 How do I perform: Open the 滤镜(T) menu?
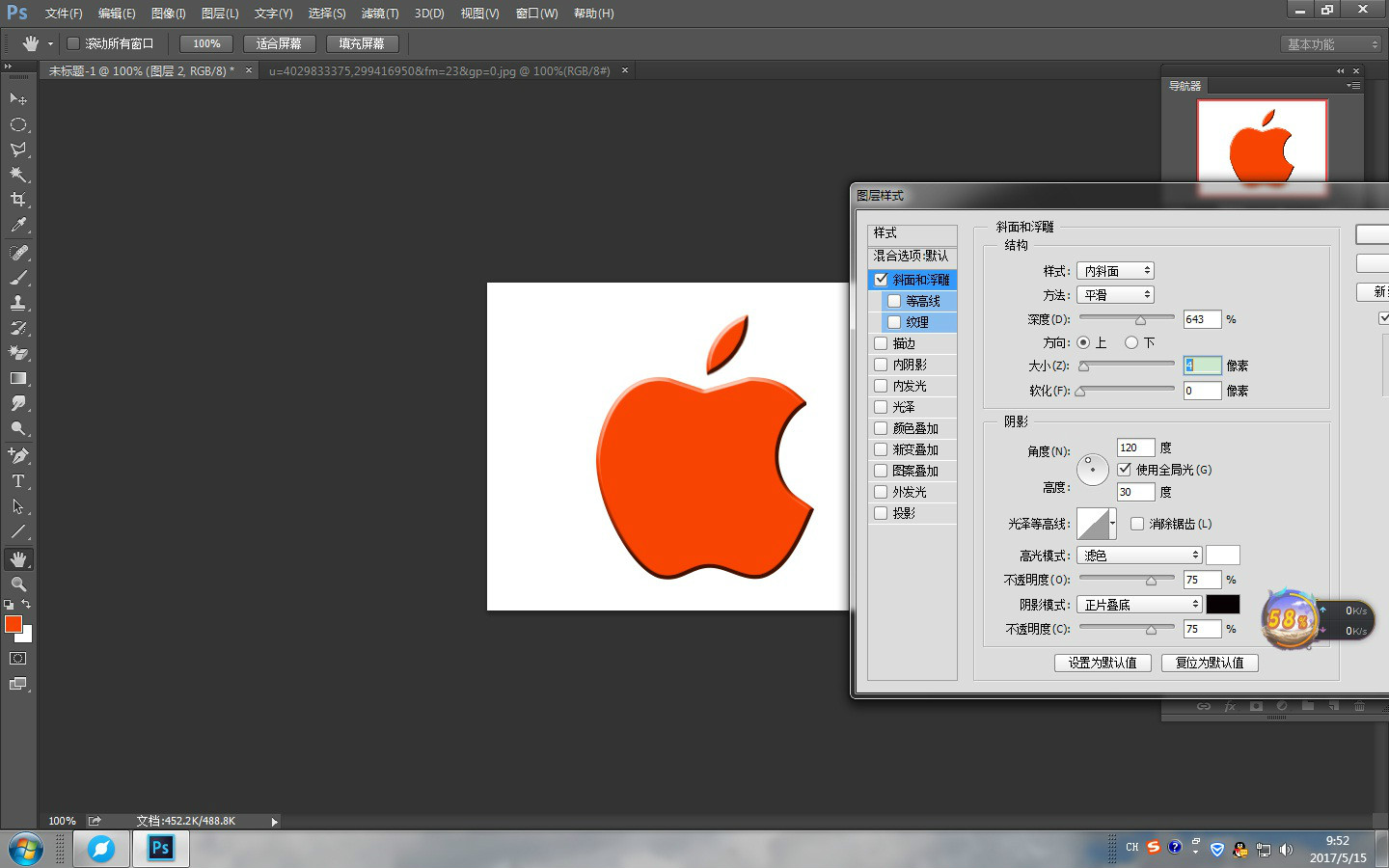[x=380, y=14]
